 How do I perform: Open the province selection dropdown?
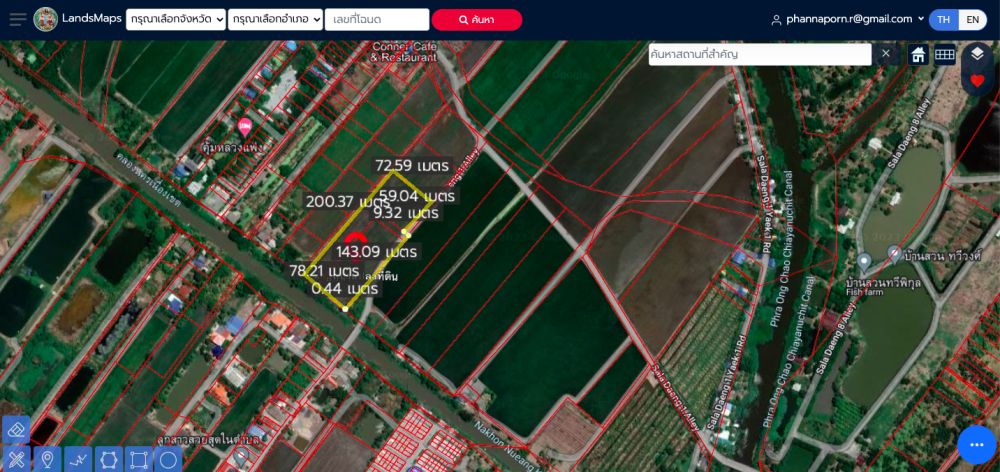point(176,19)
